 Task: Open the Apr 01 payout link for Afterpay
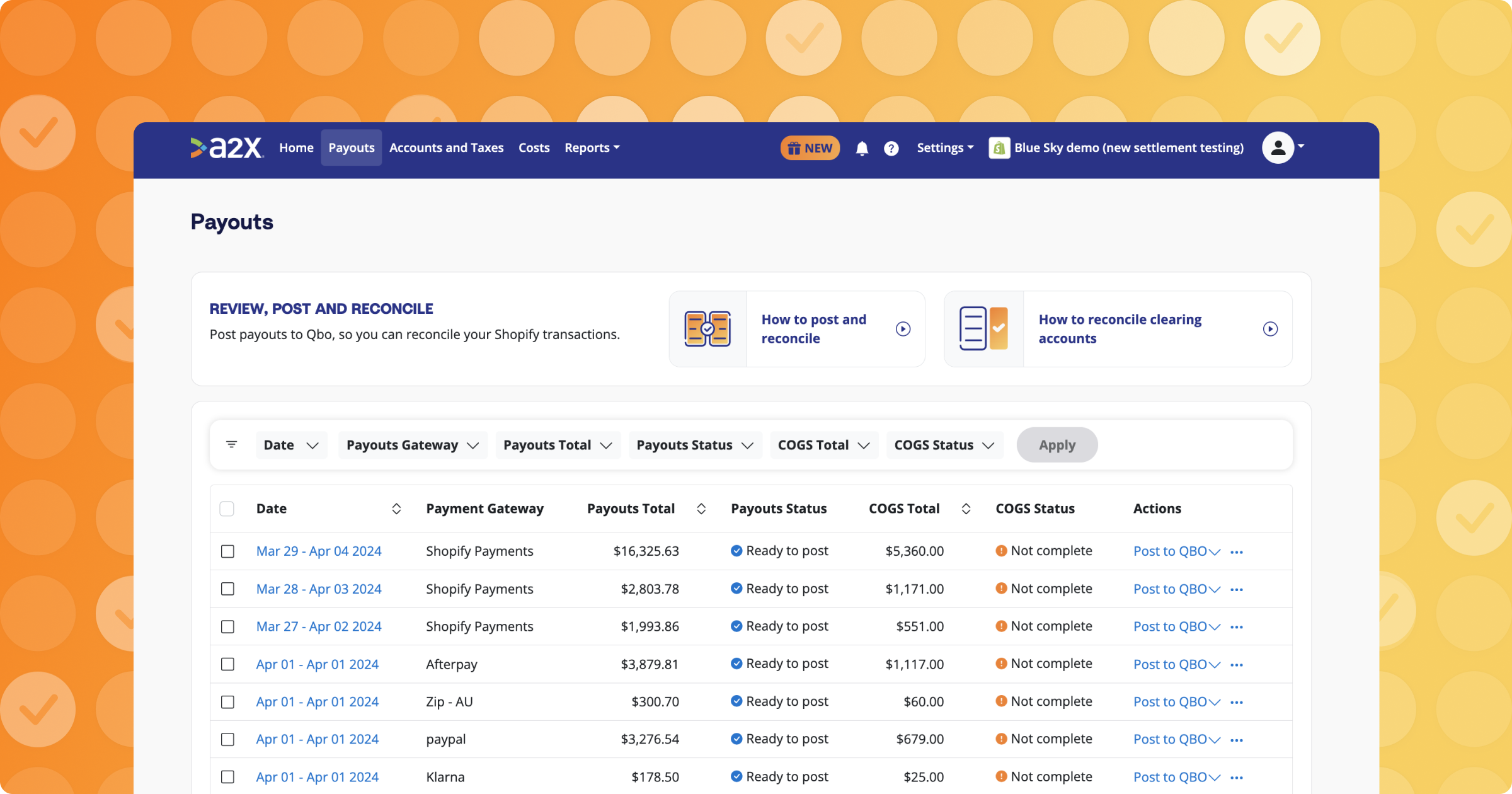[x=318, y=664]
